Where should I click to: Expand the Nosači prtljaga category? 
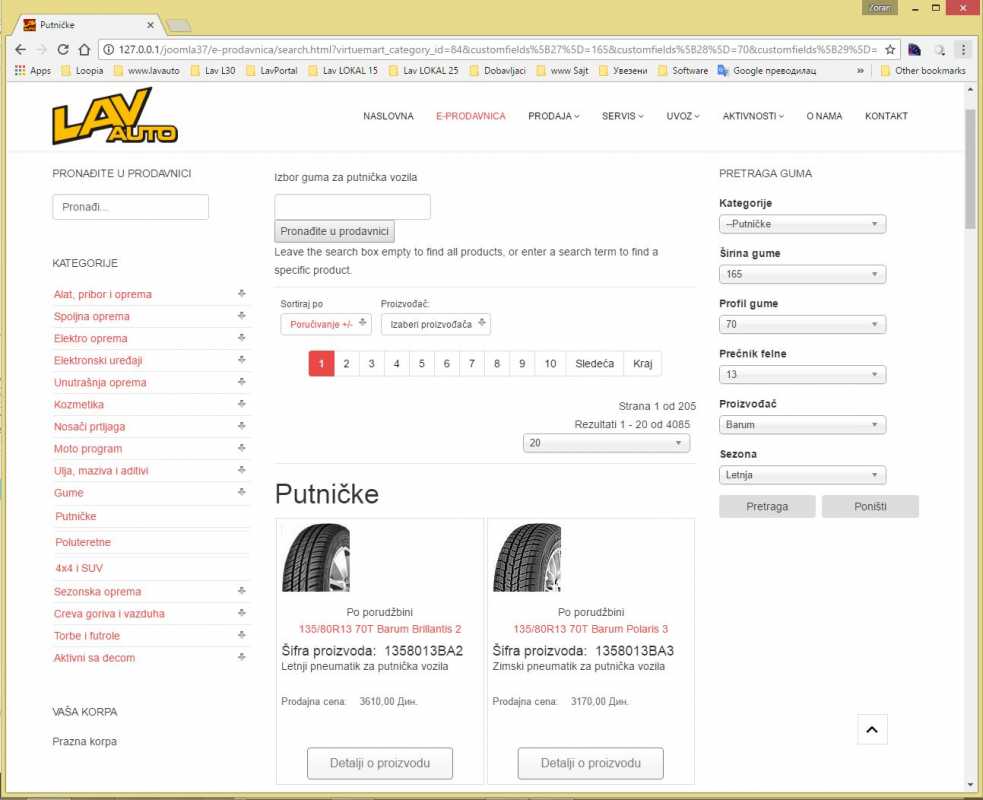click(241, 426)
